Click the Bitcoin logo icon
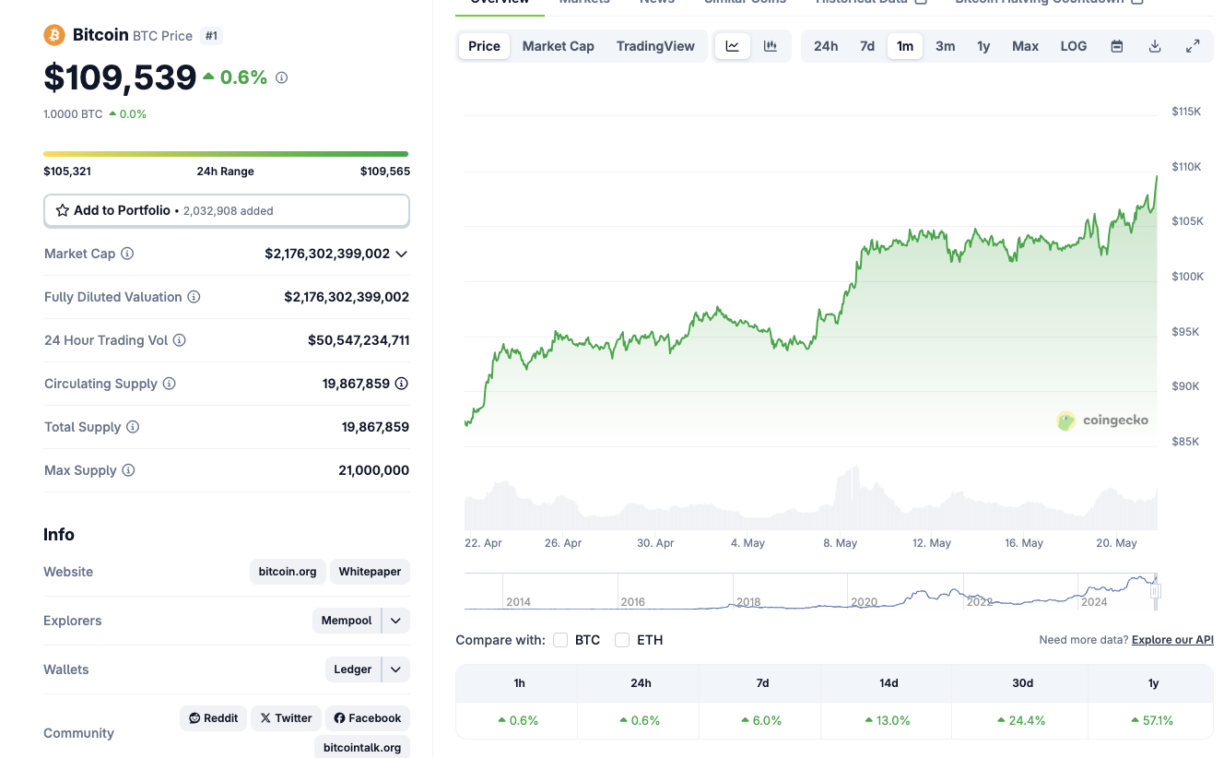Screen dimensions: 1224x758 53,34
